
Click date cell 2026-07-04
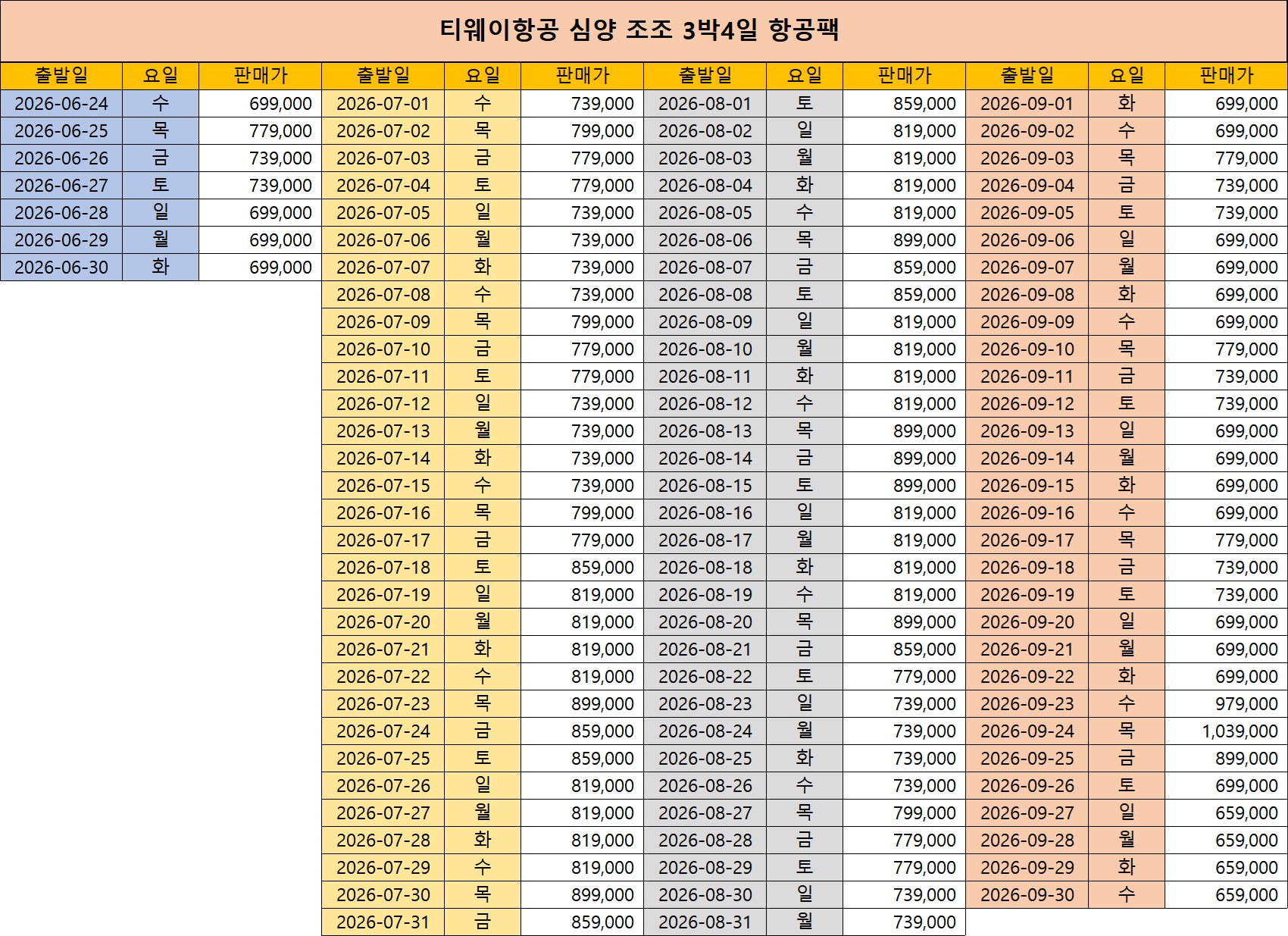pos(383,186)
